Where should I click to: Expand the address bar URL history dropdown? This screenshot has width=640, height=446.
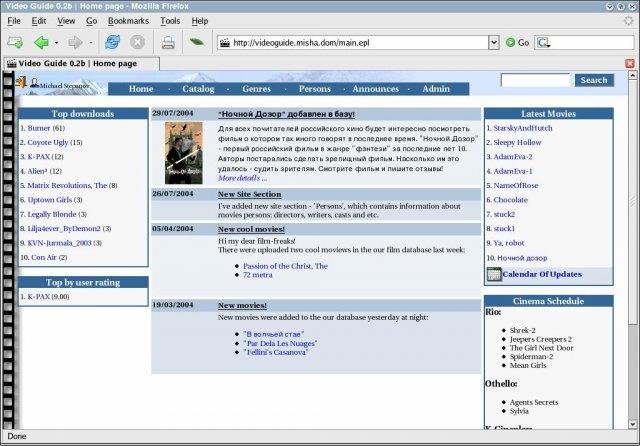pos(494,42)
